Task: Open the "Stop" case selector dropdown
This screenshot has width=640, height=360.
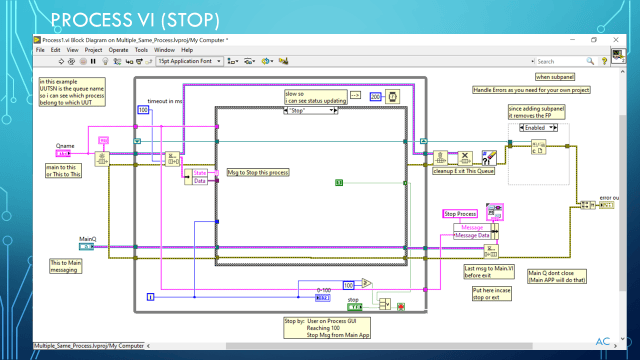Action: 331,111
